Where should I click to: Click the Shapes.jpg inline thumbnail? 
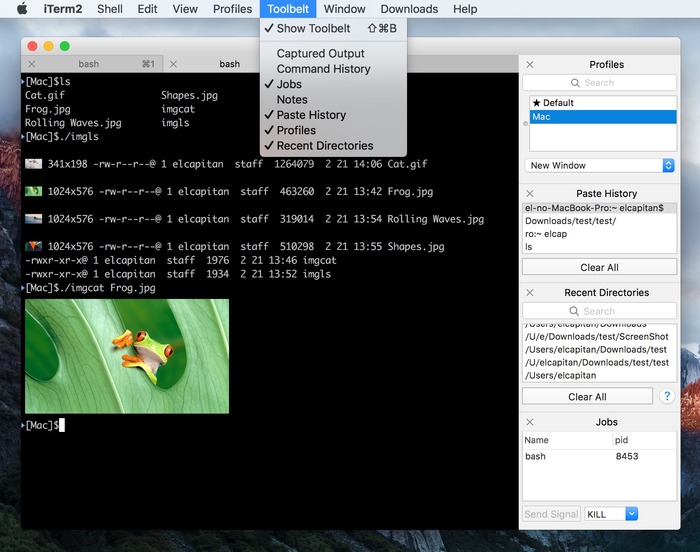[x=33, y=246]
